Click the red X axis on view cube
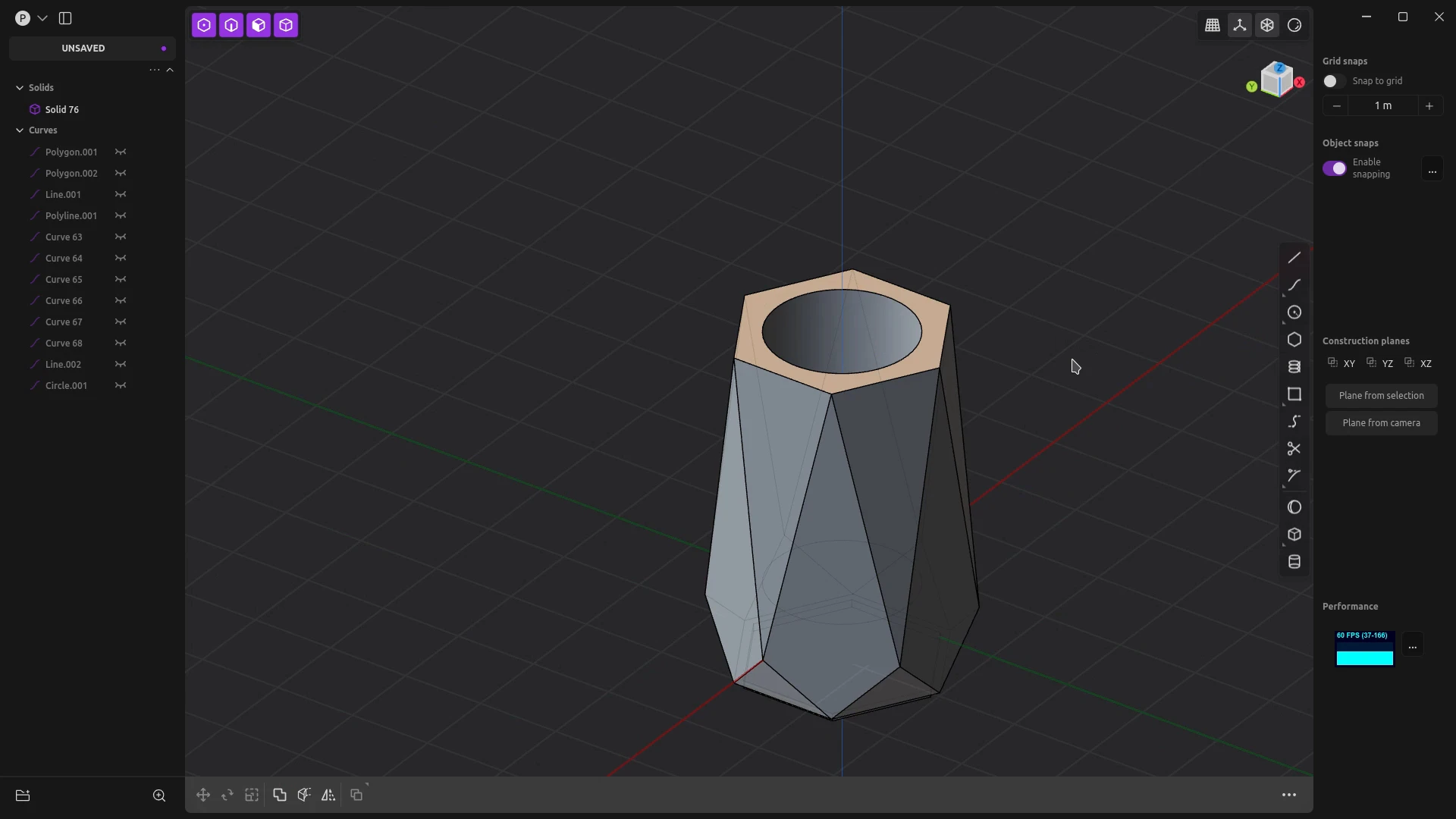The image size is (1456, 819). click(x=1300, y=82)
